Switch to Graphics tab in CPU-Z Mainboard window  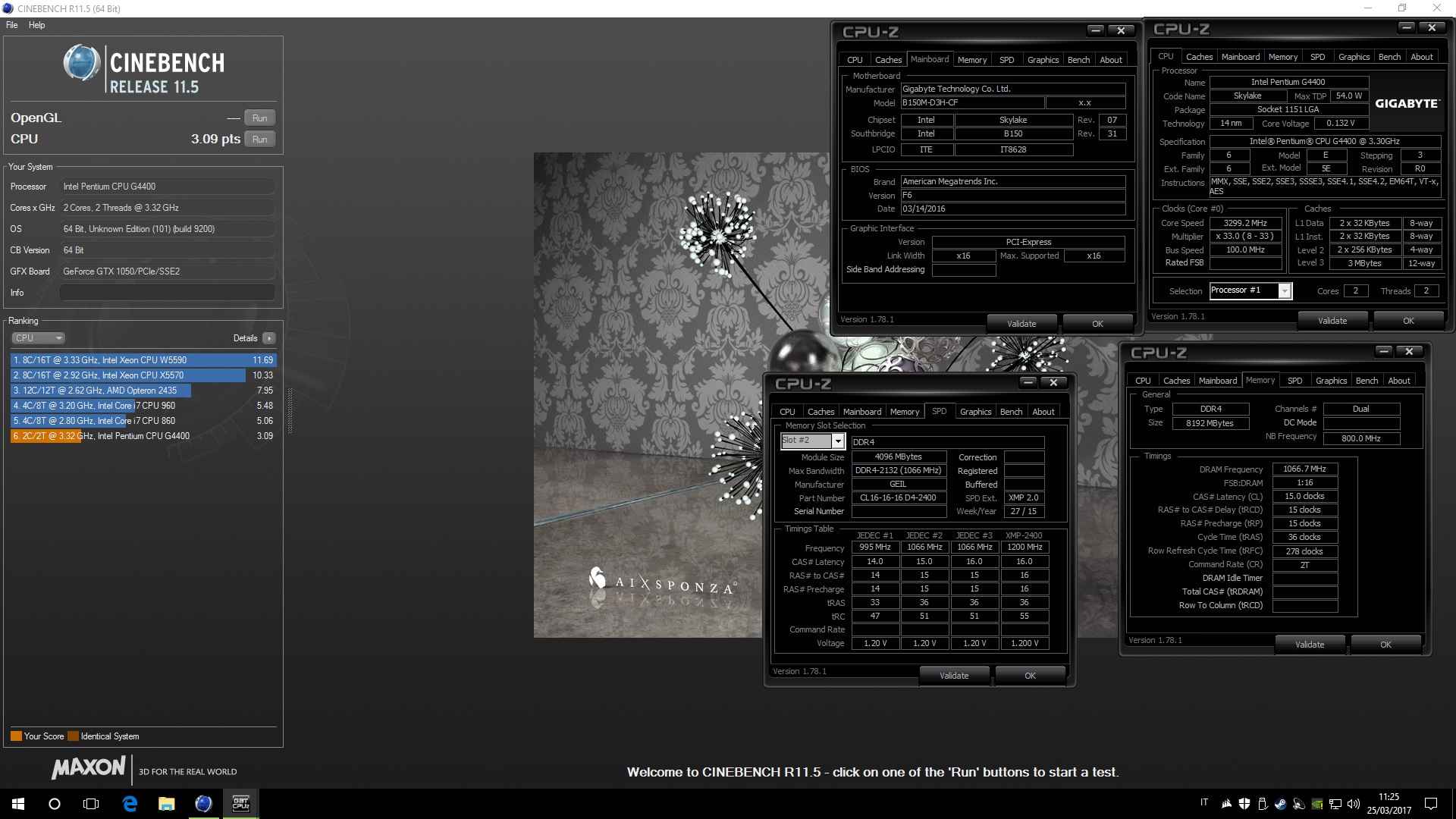1043,60
